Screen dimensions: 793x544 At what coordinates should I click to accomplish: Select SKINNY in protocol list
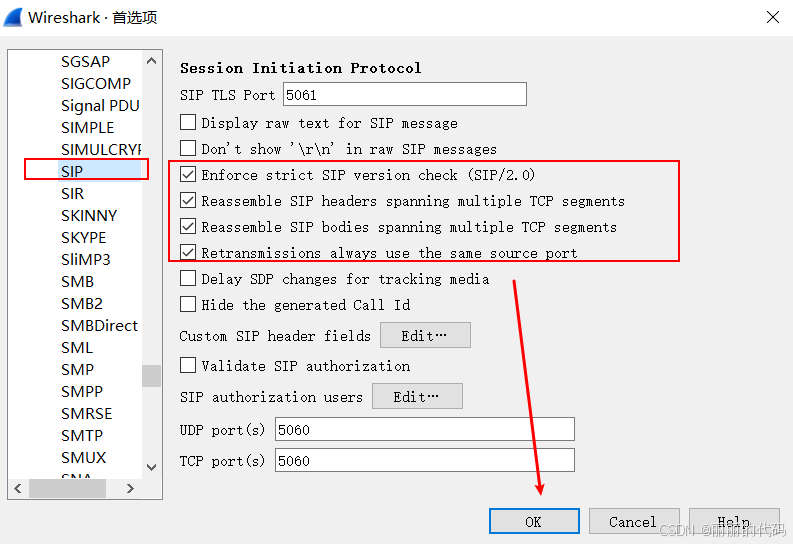click(89, 215)
